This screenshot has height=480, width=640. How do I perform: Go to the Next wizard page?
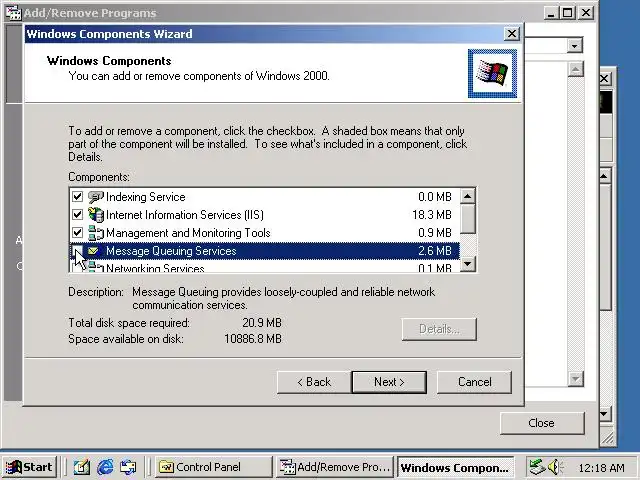(x=389, y=382)
